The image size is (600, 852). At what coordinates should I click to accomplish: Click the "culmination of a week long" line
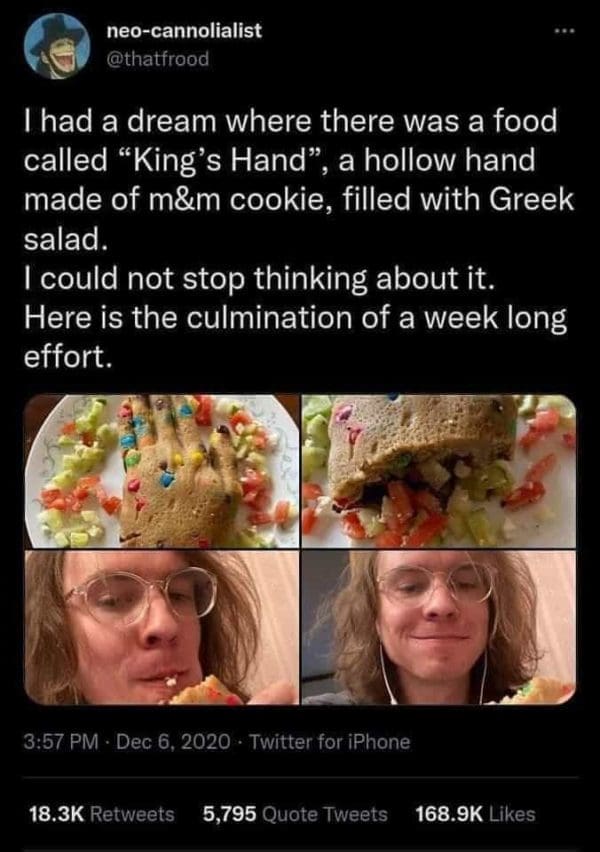pos(377,318)
